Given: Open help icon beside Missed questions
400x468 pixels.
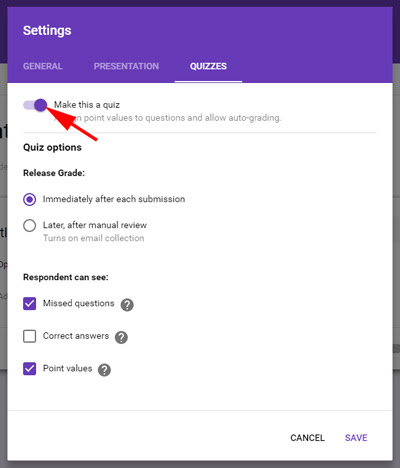Looking at the screenshot, I should tap(127, 305).
